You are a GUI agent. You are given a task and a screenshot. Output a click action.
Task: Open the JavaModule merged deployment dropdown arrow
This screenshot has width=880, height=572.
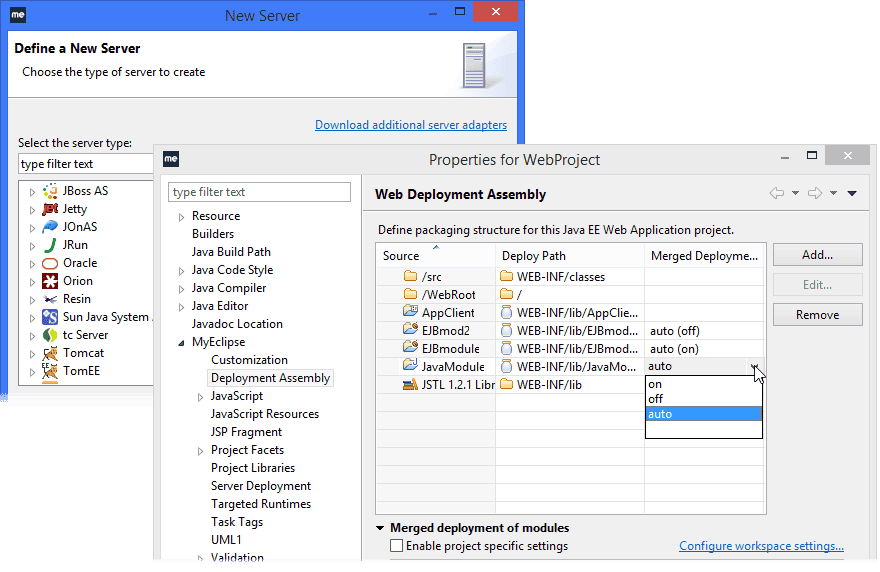pos(755,366)
